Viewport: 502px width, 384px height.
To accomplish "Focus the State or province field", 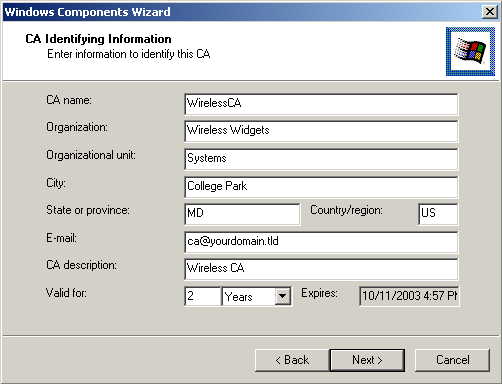I will click(242, 214).
